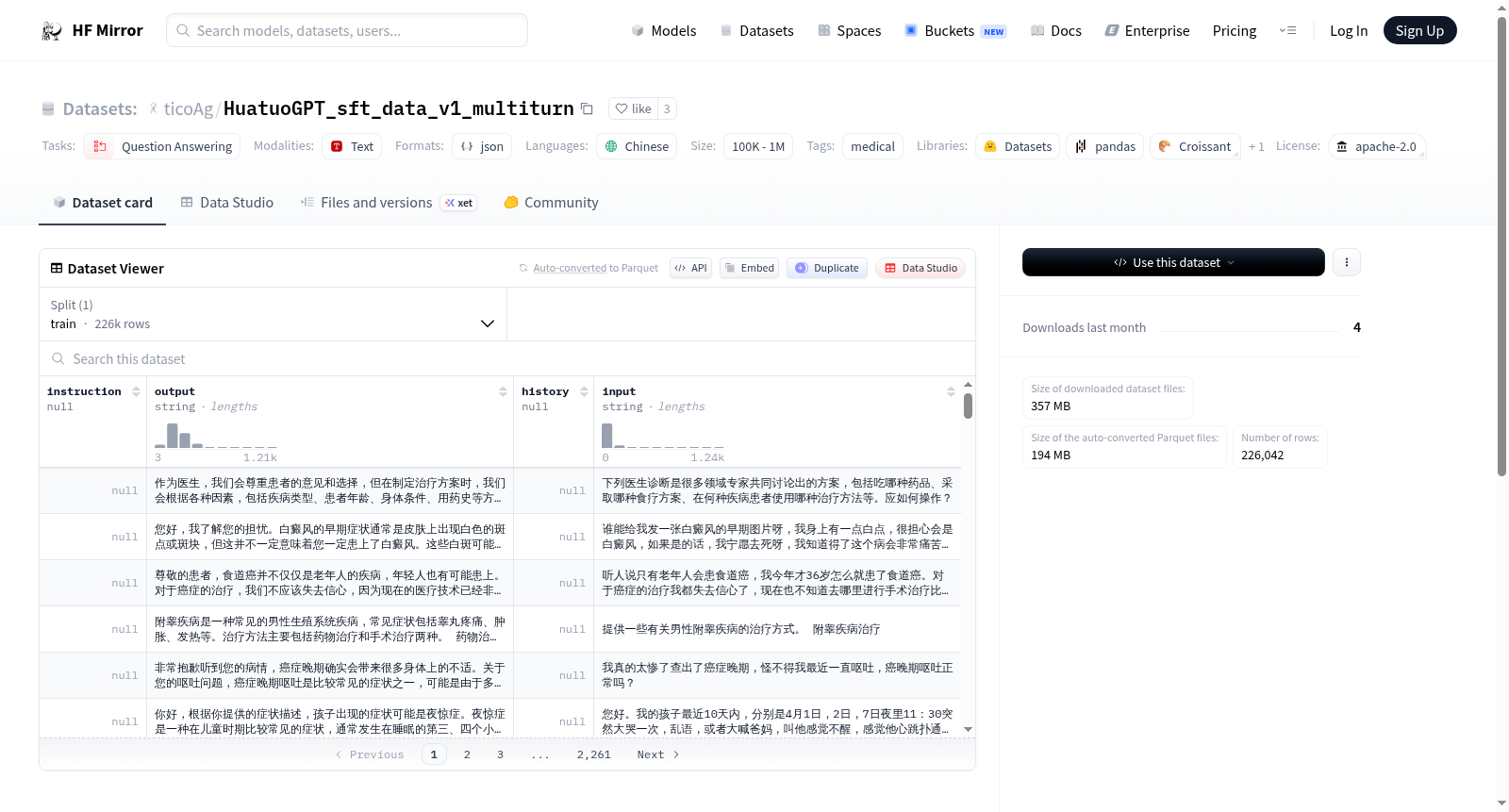This screenshot has height=812, width=1509.
Task: Select the Question Answering task tag
Action: tap(162, 146)
